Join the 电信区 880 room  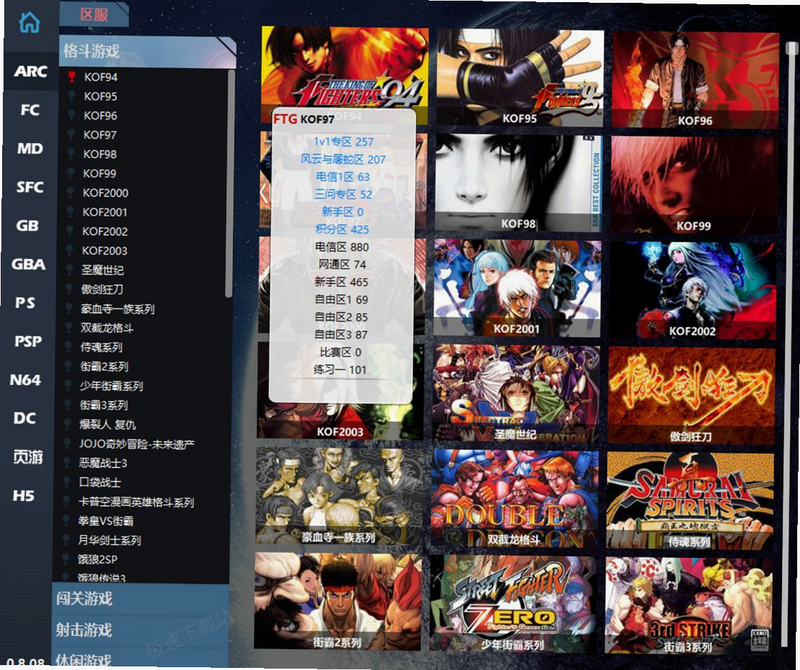341,247
